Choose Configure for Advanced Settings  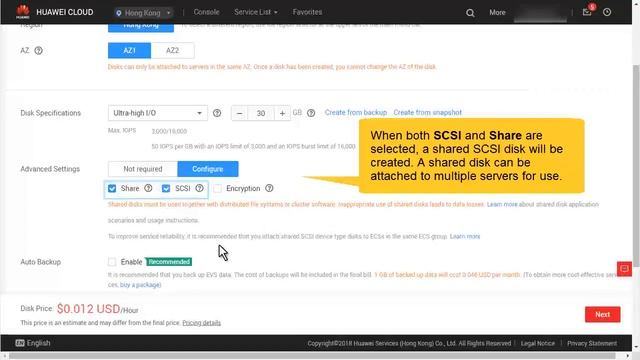208,169
